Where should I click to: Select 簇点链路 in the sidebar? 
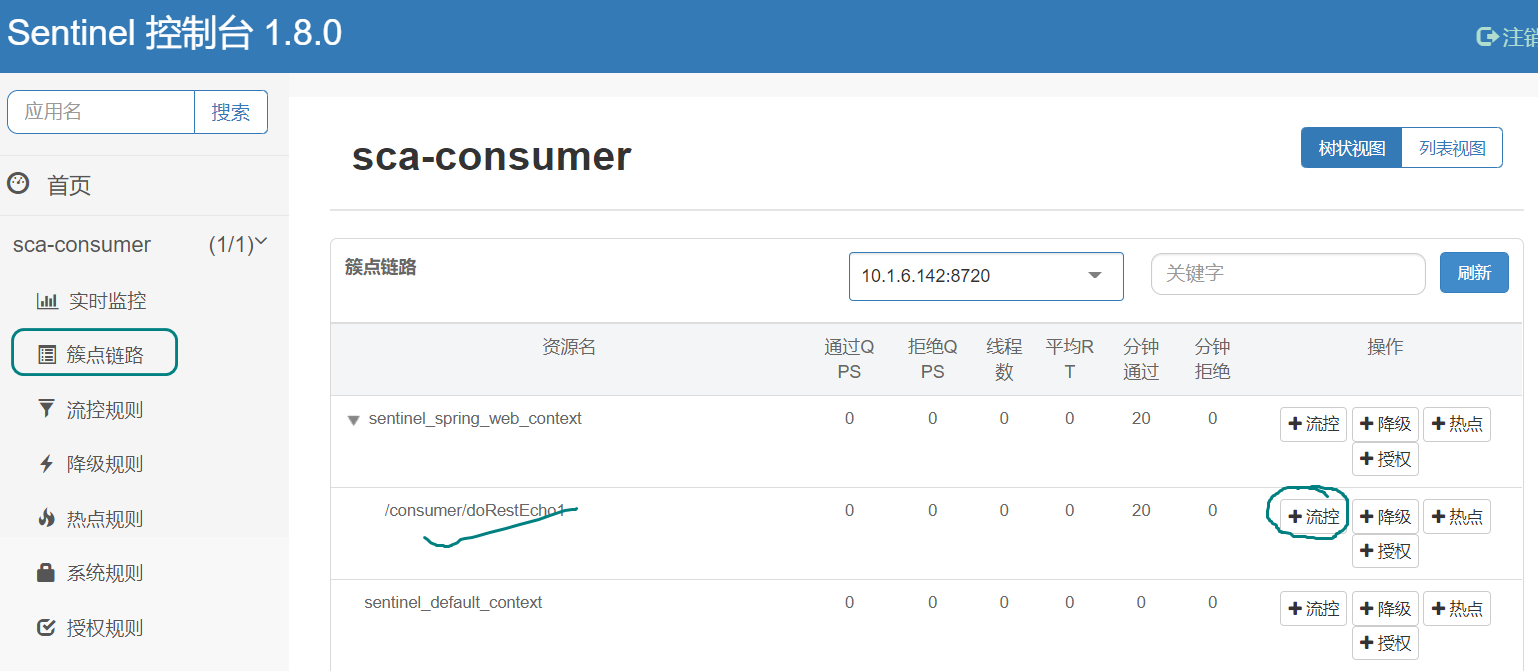(x=105, y=355)
